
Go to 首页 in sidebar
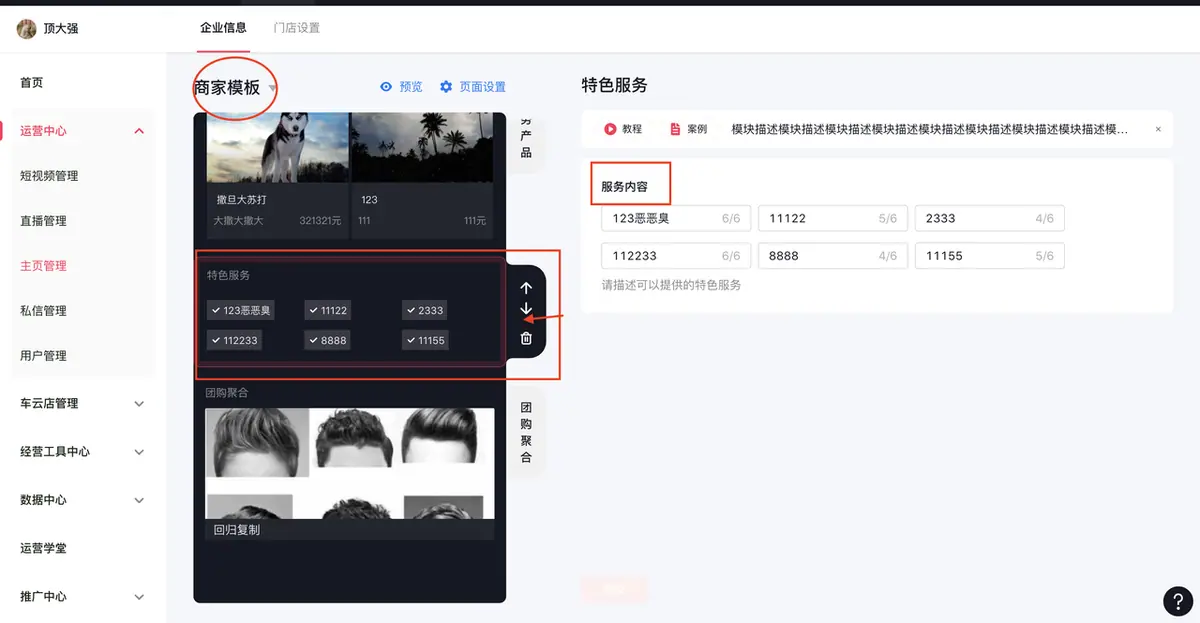pos(32,83)
